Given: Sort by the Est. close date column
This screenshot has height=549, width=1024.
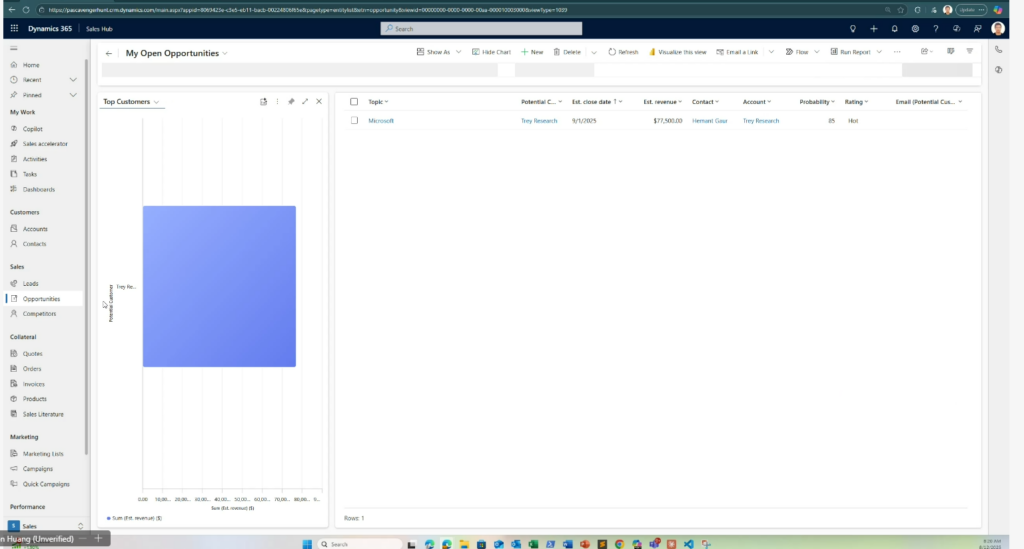Looking at the screenshot, I should (x=597, y=102).
